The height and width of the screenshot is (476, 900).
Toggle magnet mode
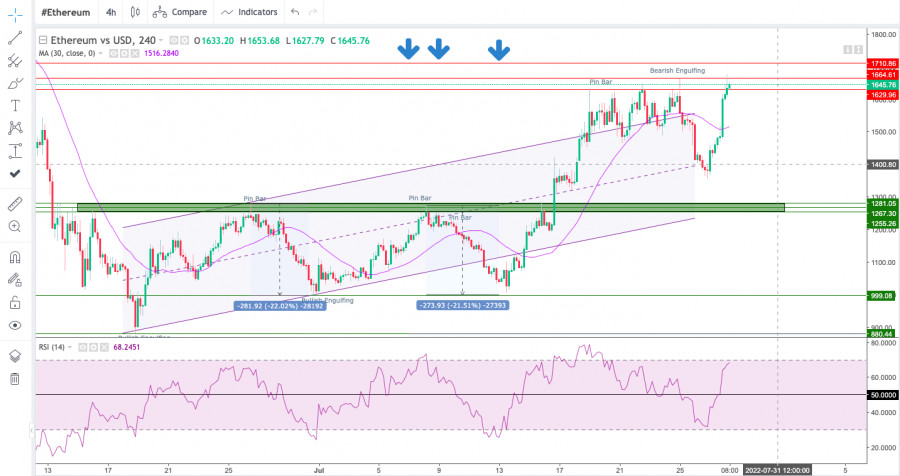(15, 257)
